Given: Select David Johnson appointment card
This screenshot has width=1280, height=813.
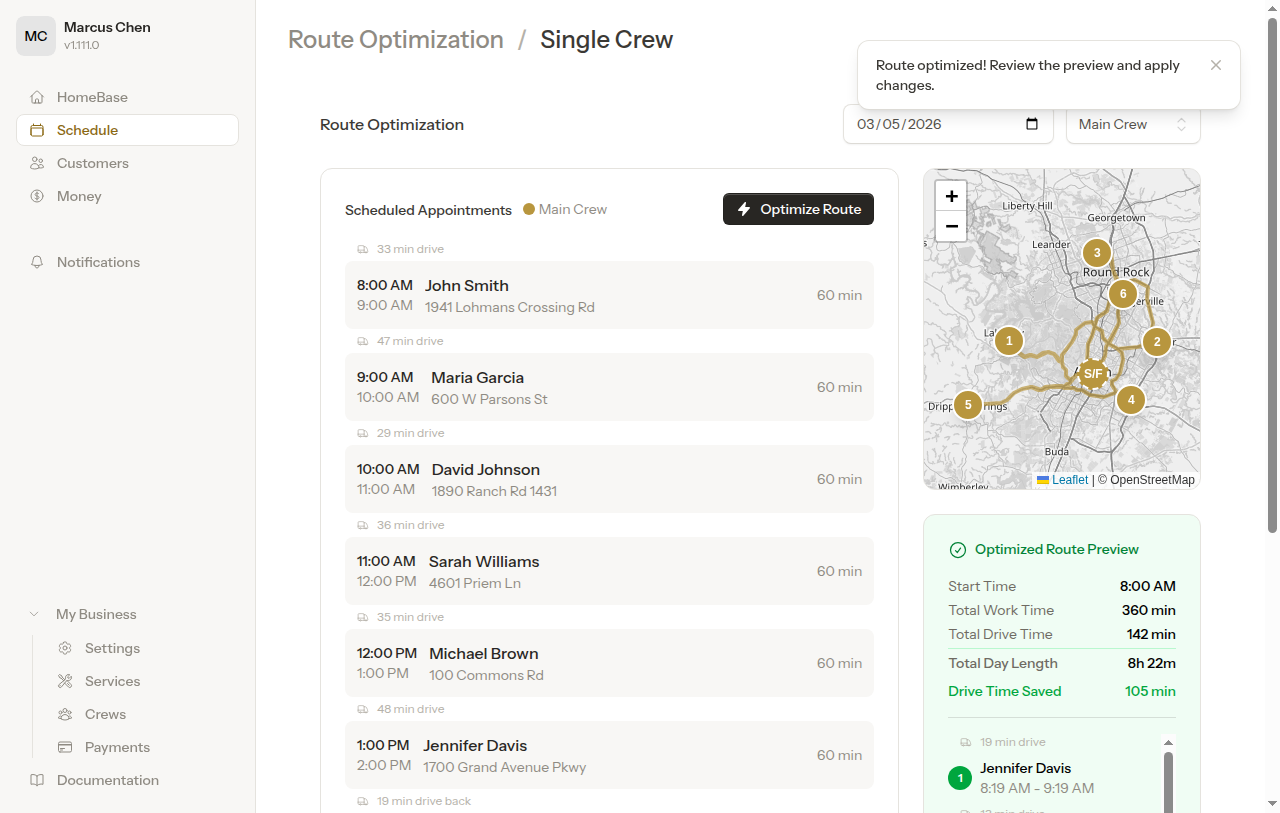Looking at the screenshot, I should pos(609,479).
